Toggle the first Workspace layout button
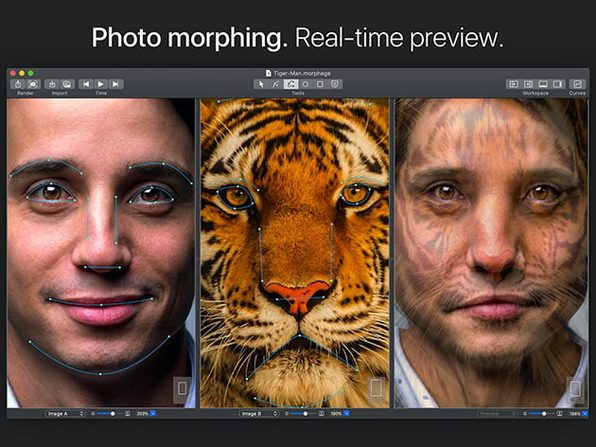The width and height of the screenshot is (596, 447). (514, 84)
